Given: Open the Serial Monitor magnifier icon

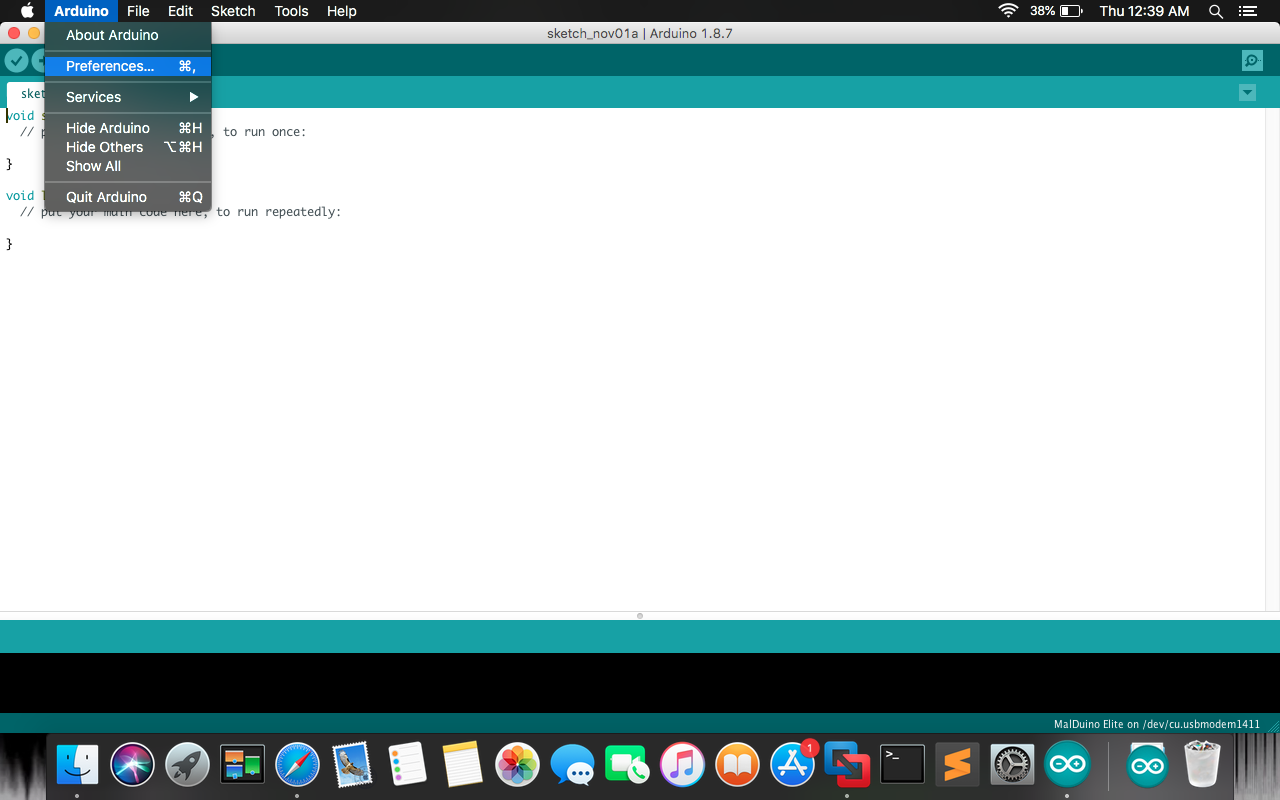Looking at the screenshot, I should [x=1252, y=60].
